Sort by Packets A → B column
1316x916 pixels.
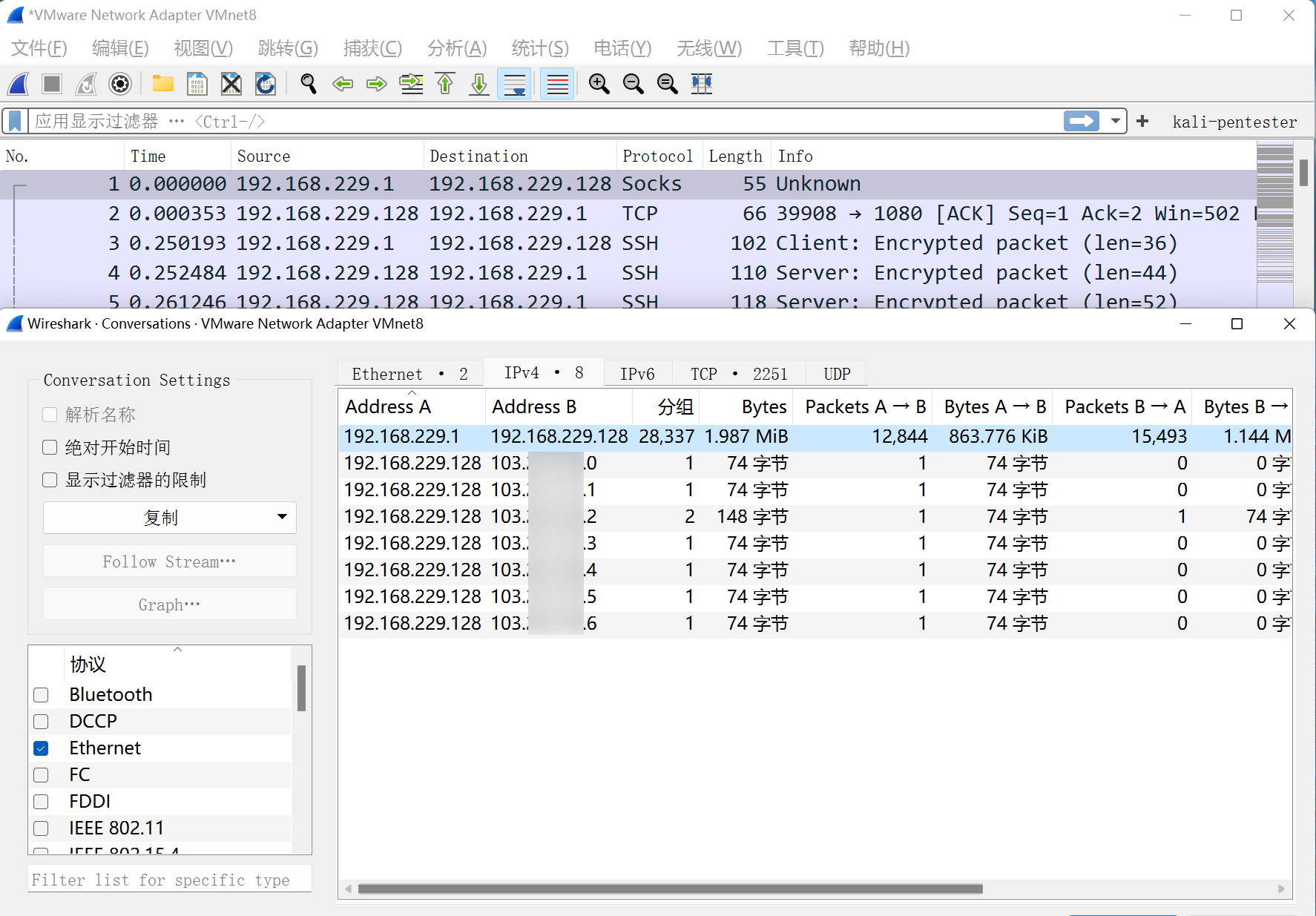point(863,406)
